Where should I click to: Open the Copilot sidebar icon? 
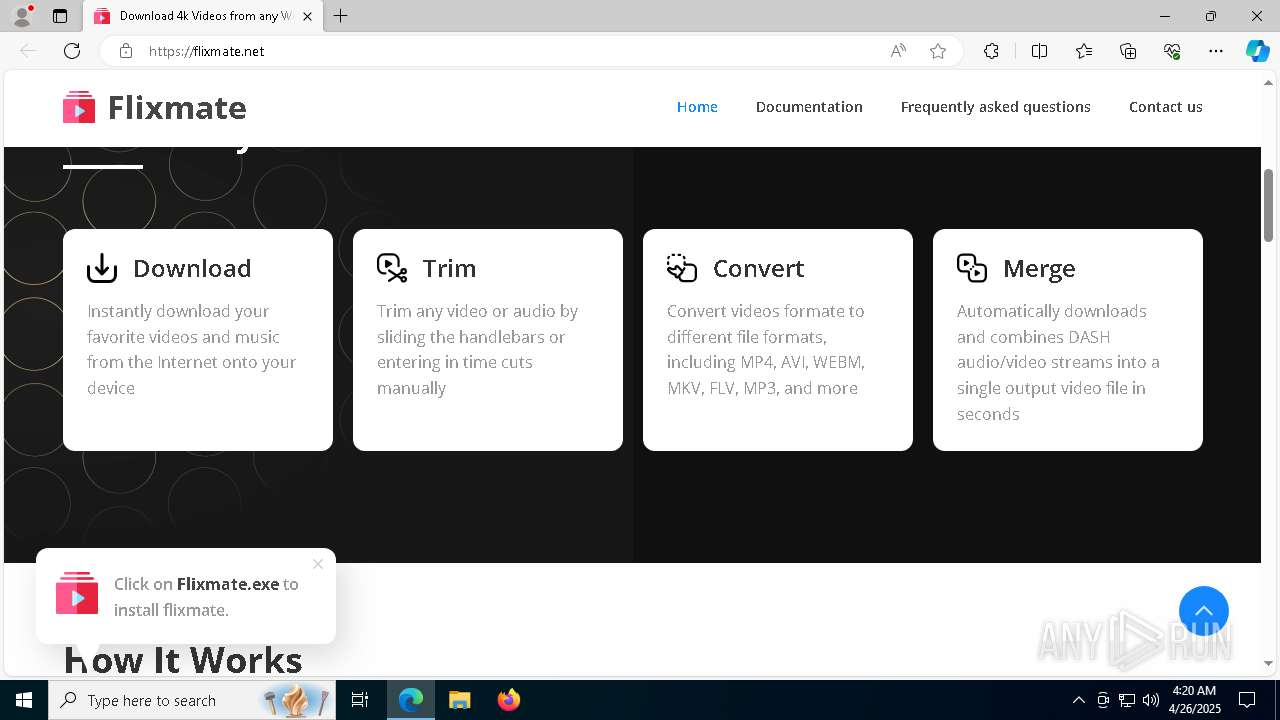pyautogui.click(x=1257, y=51)
